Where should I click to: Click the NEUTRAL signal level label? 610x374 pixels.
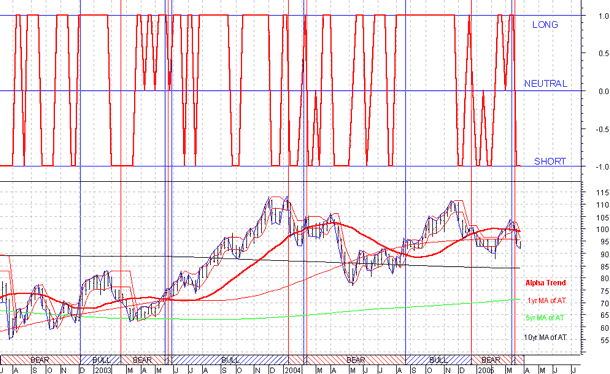pyautogui.click(x=545, y=84)
